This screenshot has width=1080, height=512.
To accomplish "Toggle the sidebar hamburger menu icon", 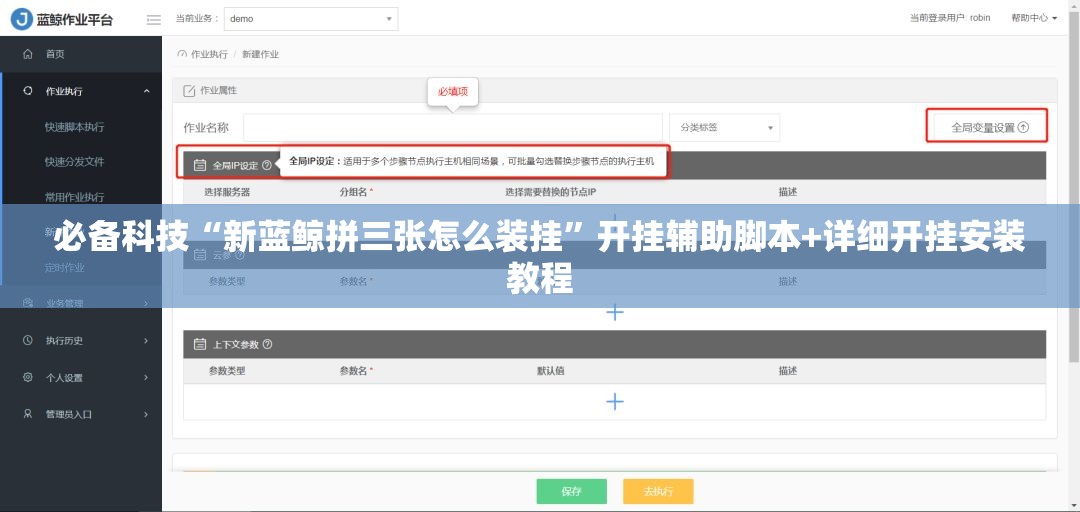I will (x=154, y=19).
